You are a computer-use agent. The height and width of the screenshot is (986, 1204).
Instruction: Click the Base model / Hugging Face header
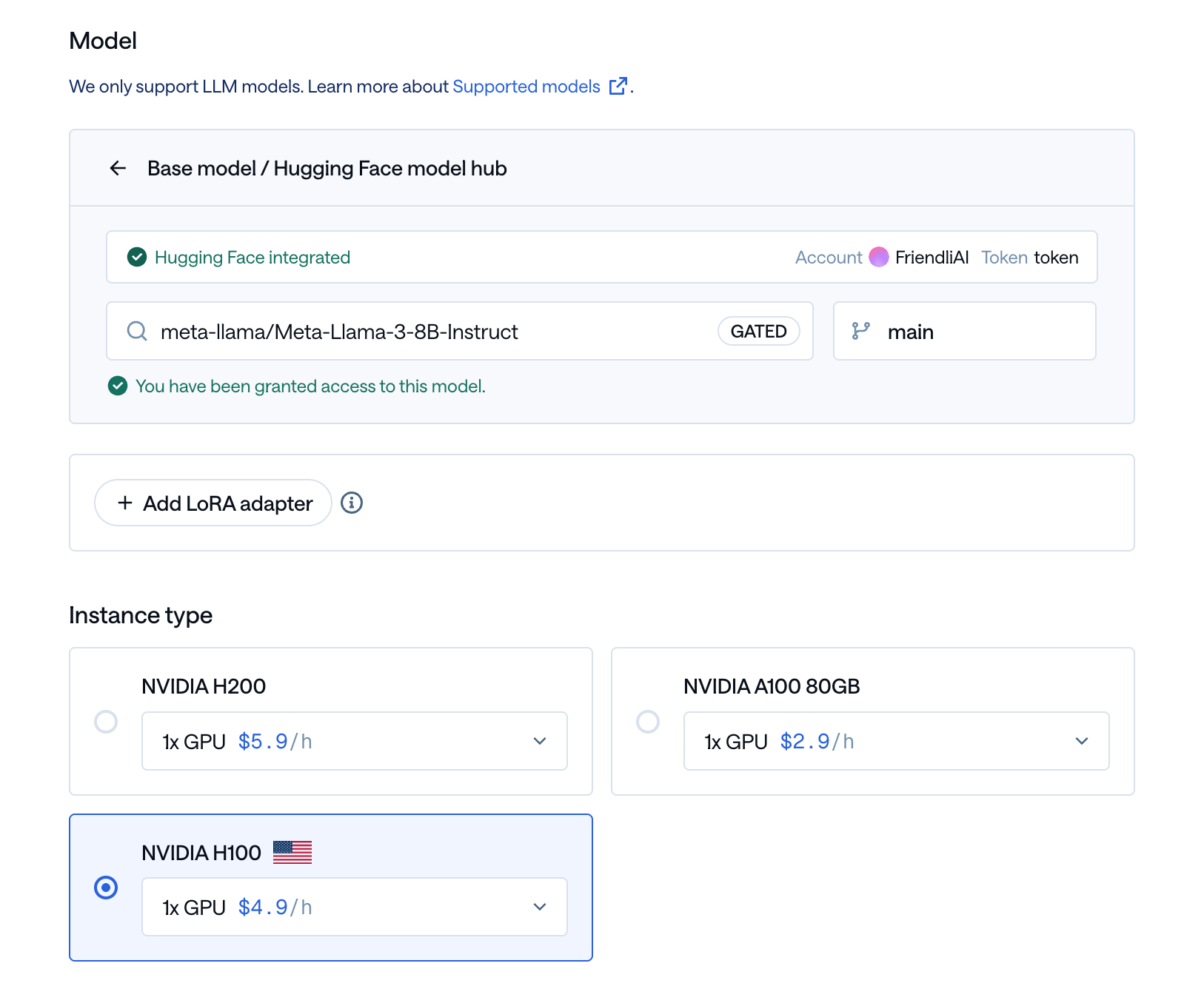point(327,168)
